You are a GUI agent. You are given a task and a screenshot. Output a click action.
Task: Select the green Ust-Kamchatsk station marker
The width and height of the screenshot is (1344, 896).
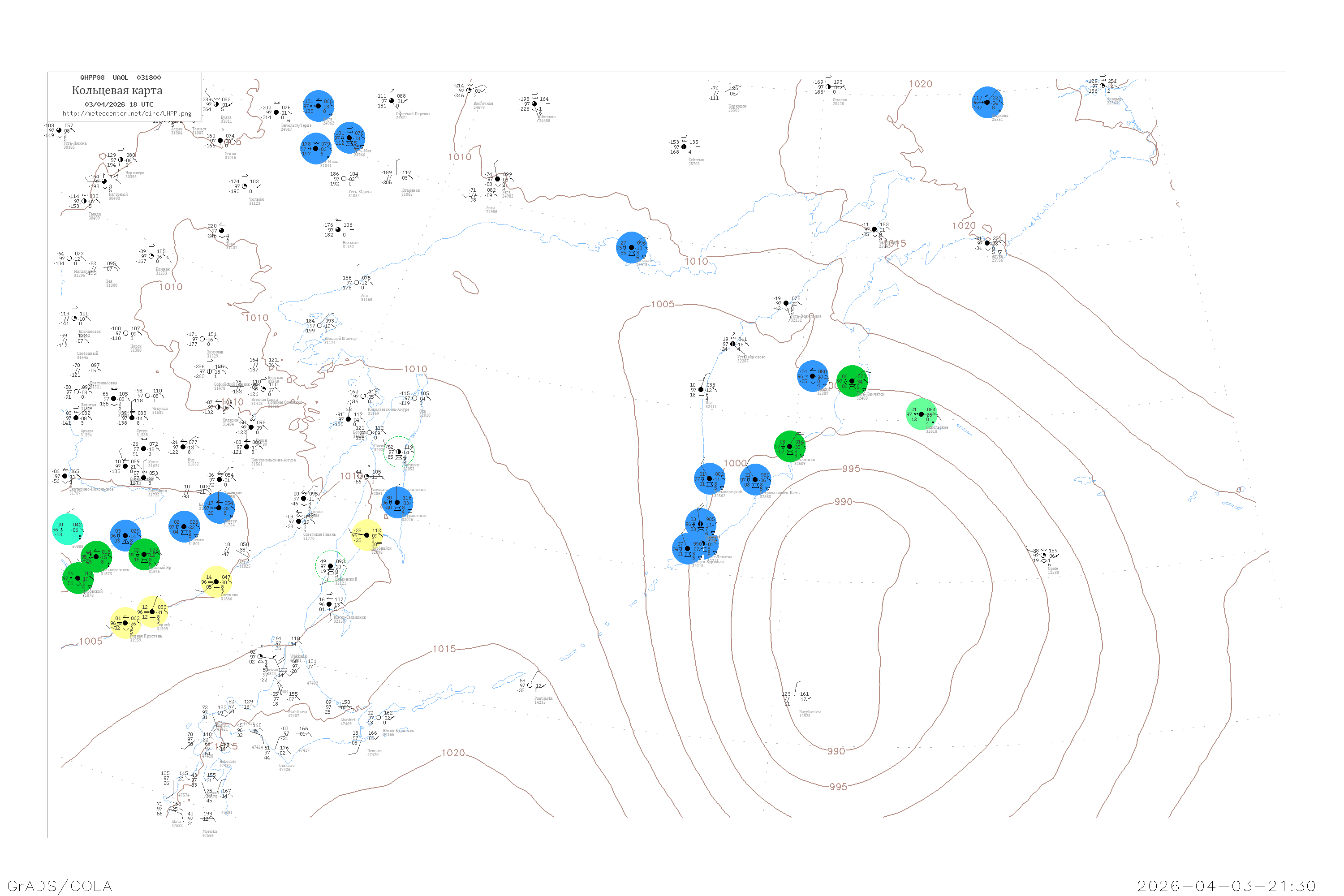852,381
